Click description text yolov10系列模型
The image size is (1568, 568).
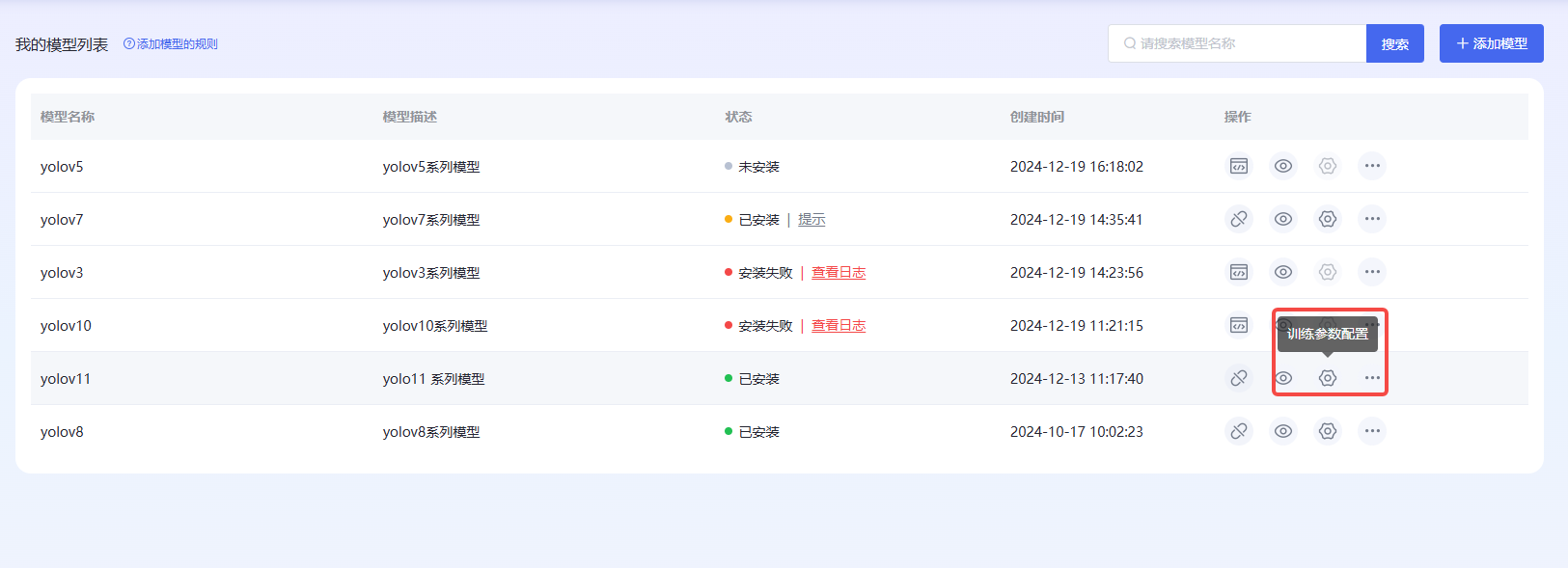[435, 326]
